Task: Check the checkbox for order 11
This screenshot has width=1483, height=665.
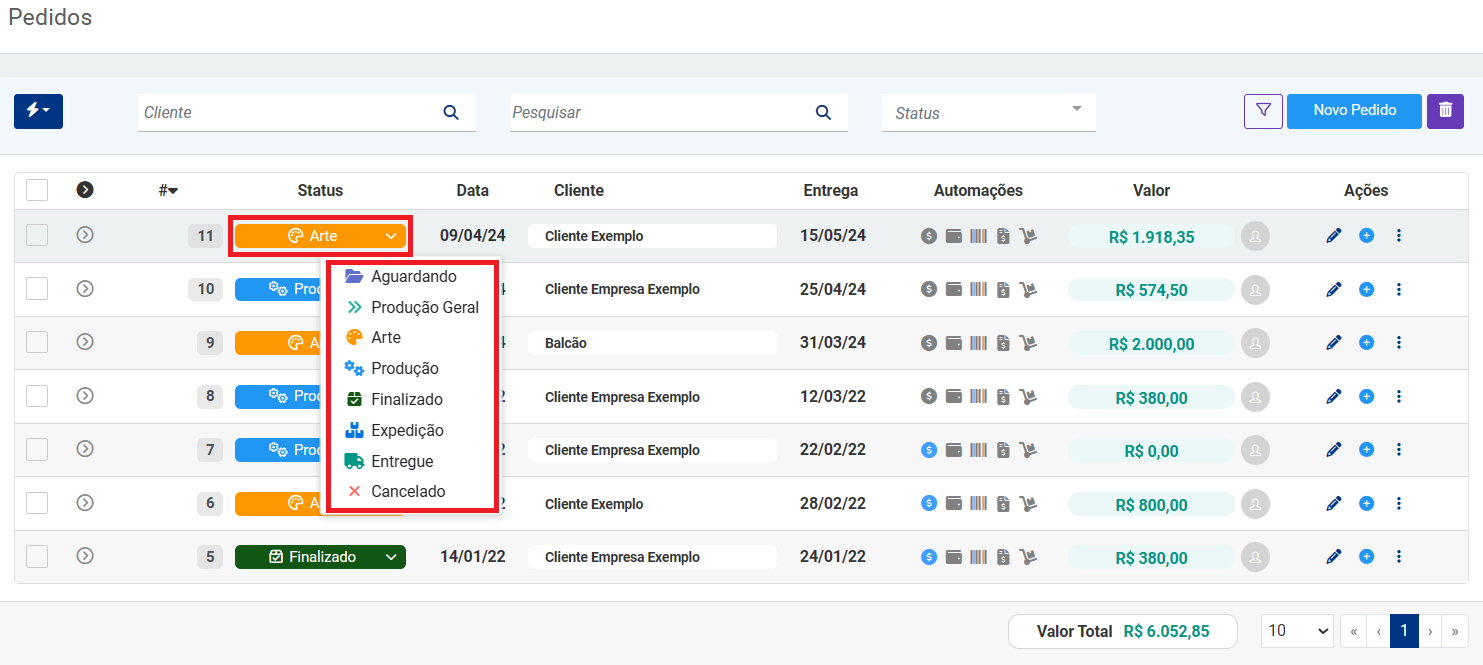Action: pos(37,236)
